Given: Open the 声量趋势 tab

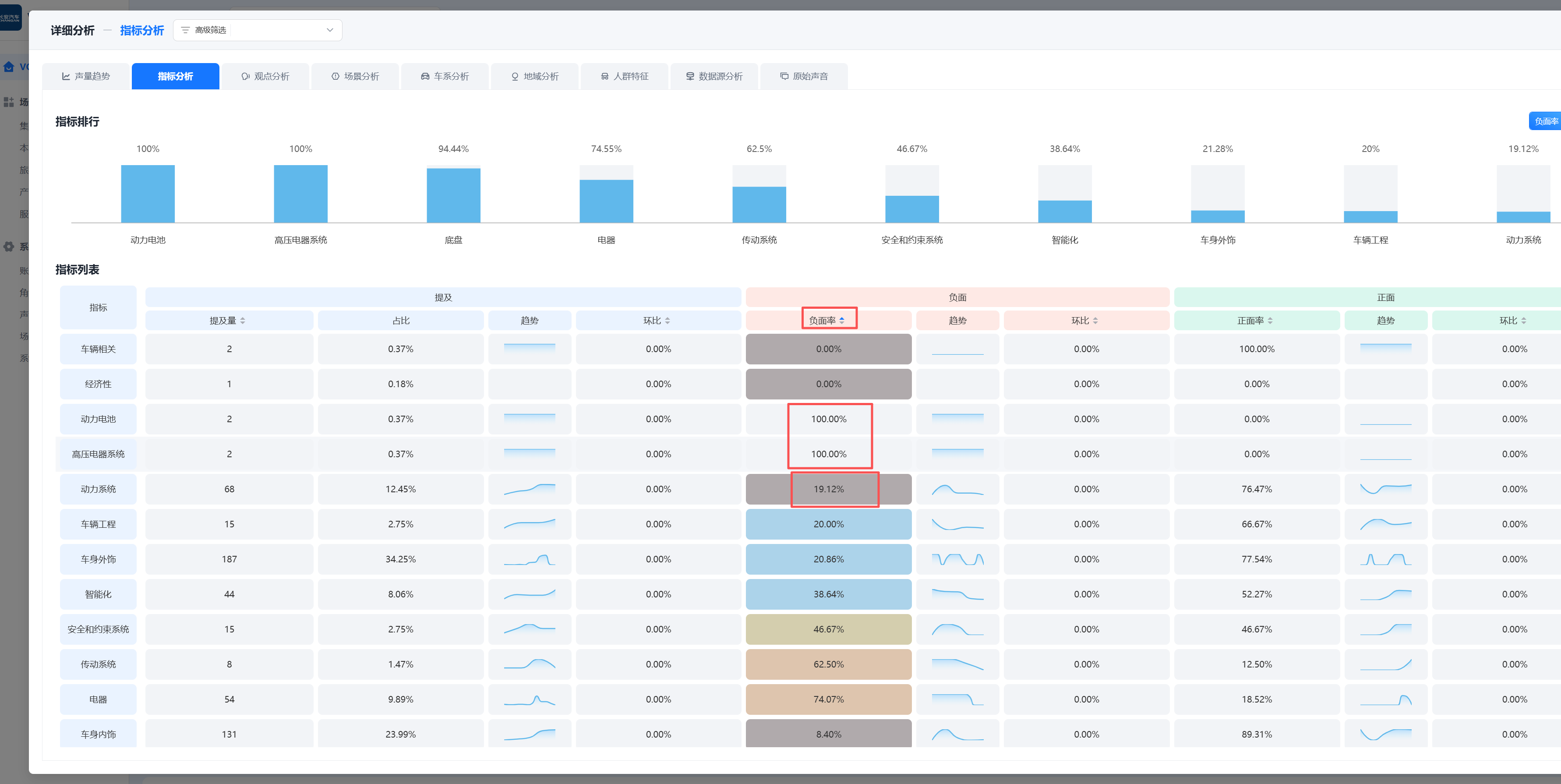Looking at the screenshot, I should point(86,76).
